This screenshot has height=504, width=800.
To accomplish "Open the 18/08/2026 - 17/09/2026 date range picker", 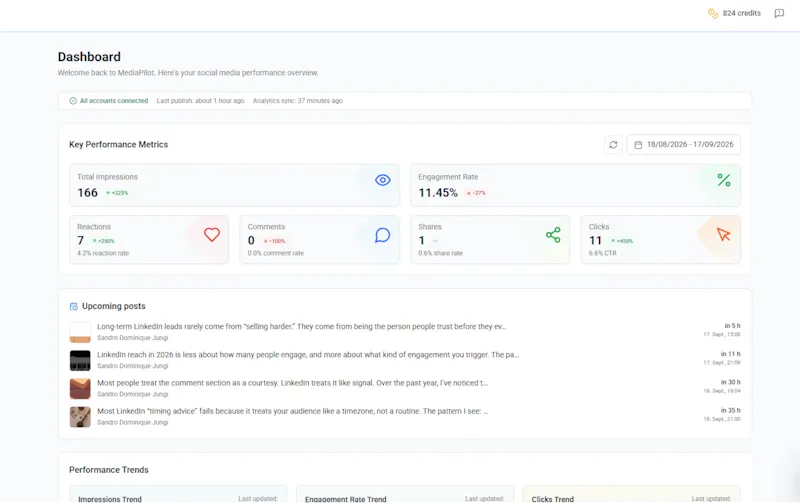I will click(684, 145).
